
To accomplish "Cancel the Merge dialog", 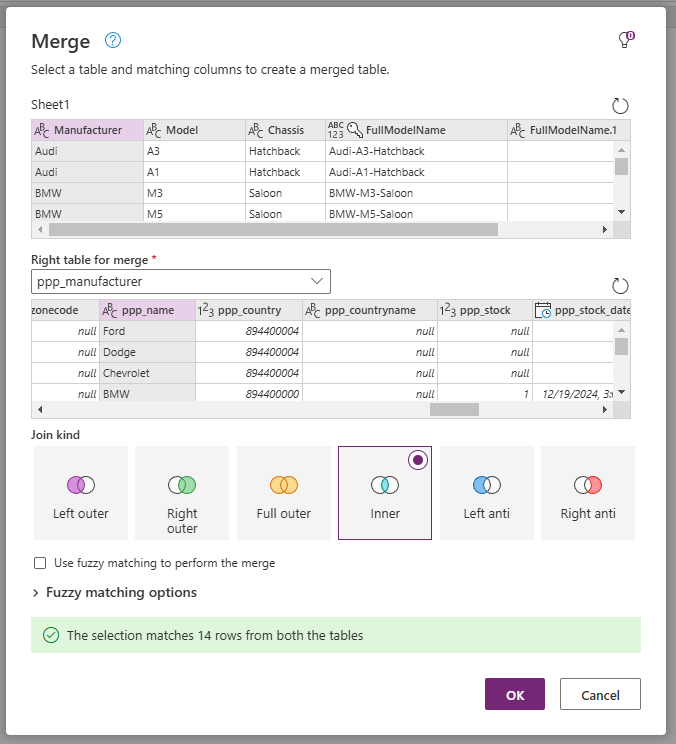I will coord(600,694).
